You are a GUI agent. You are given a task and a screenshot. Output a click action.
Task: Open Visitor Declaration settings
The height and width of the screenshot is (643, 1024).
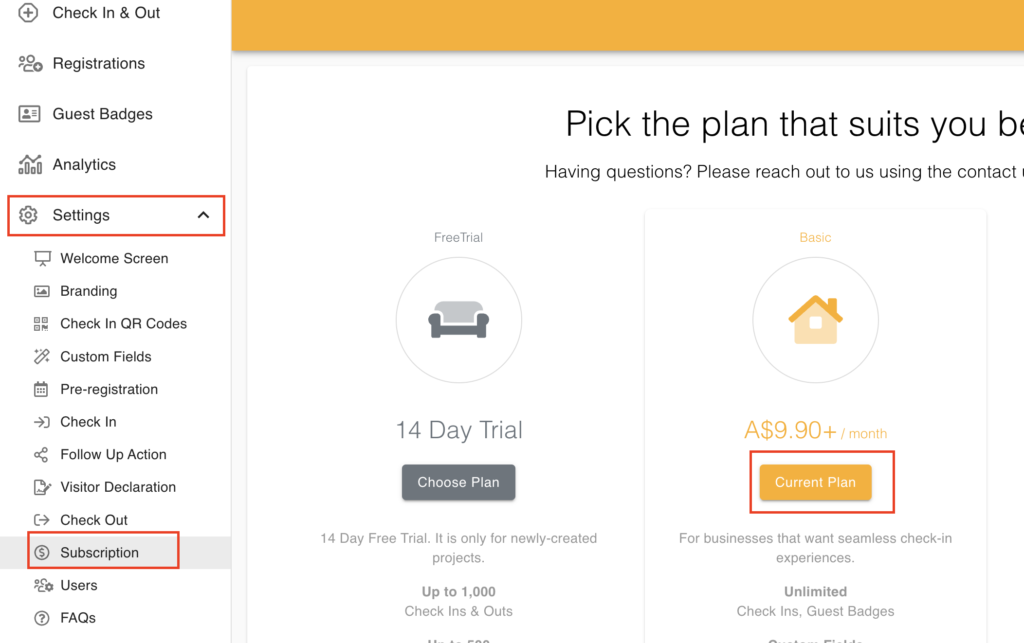click(117, 487)
